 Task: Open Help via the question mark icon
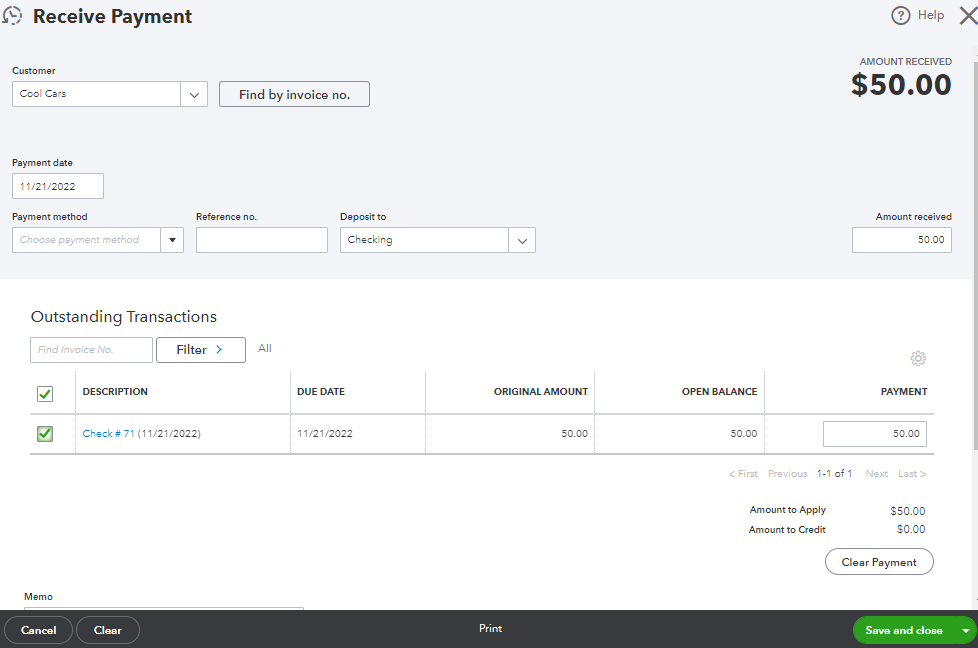[901, 16]
